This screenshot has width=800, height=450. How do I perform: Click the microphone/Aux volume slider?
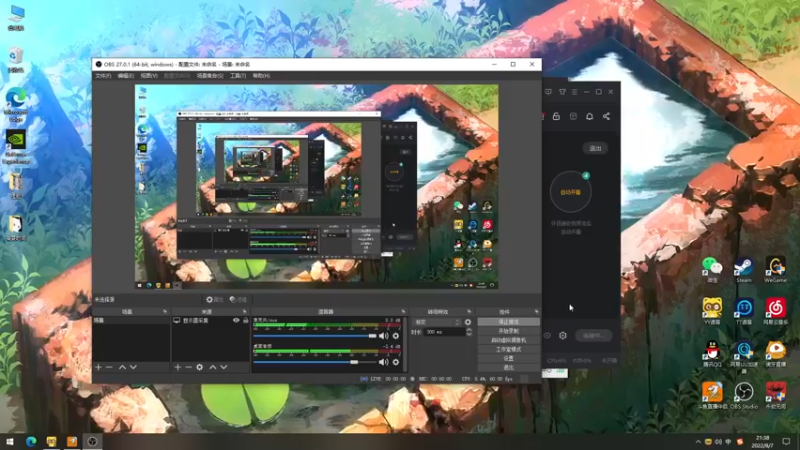click(x=315, y=336)
